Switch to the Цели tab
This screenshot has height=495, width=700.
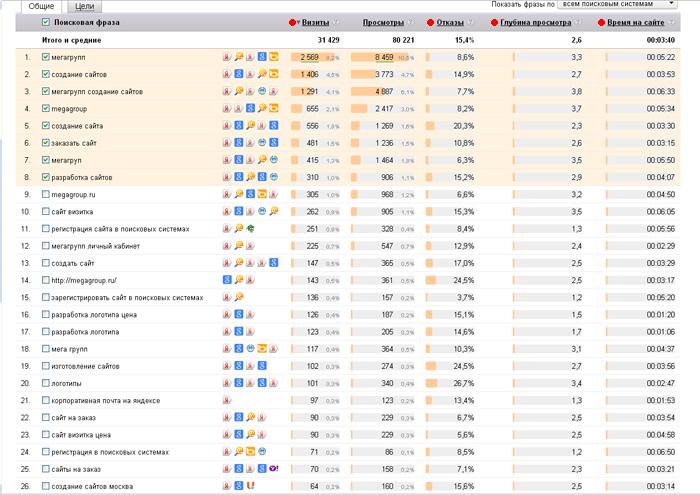pyautogui.click(x=85, y=6)
